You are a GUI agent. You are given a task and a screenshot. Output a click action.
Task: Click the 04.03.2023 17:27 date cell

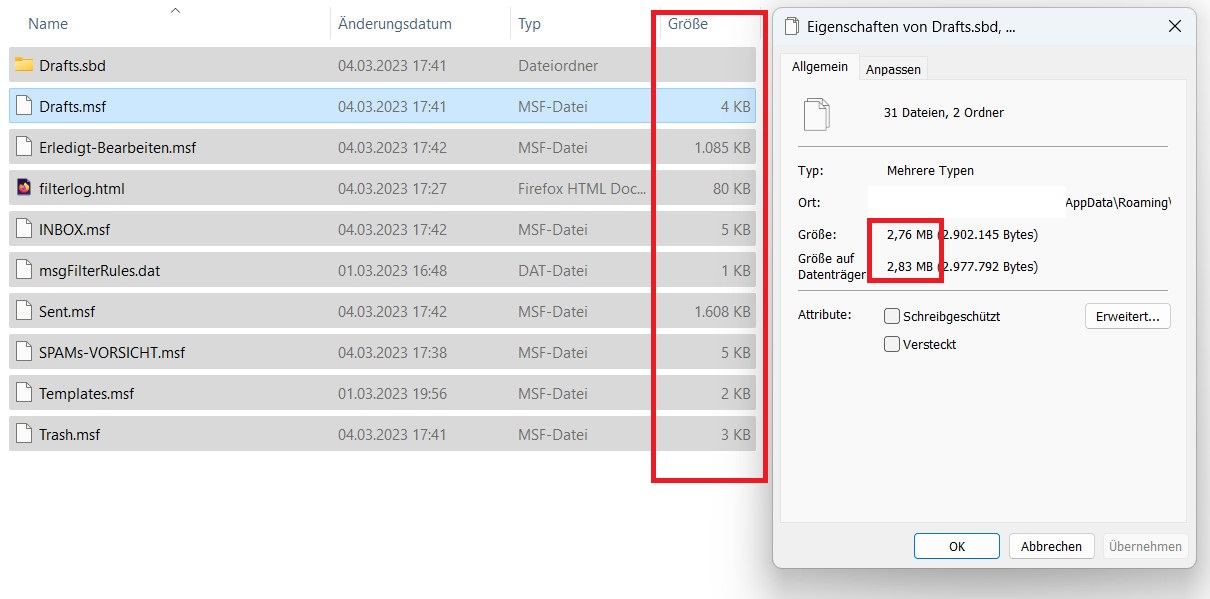pos(392,188)
